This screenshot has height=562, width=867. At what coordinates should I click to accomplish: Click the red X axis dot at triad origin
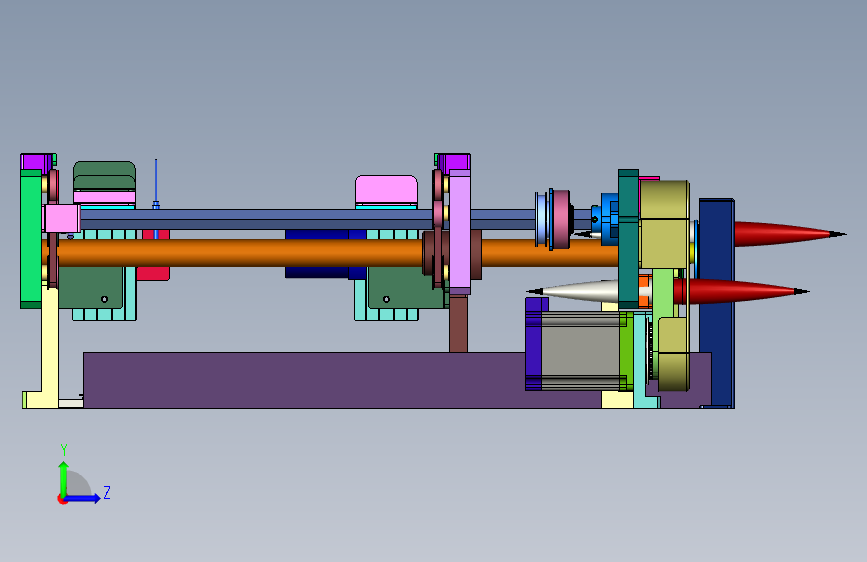(x=62, y=499)
